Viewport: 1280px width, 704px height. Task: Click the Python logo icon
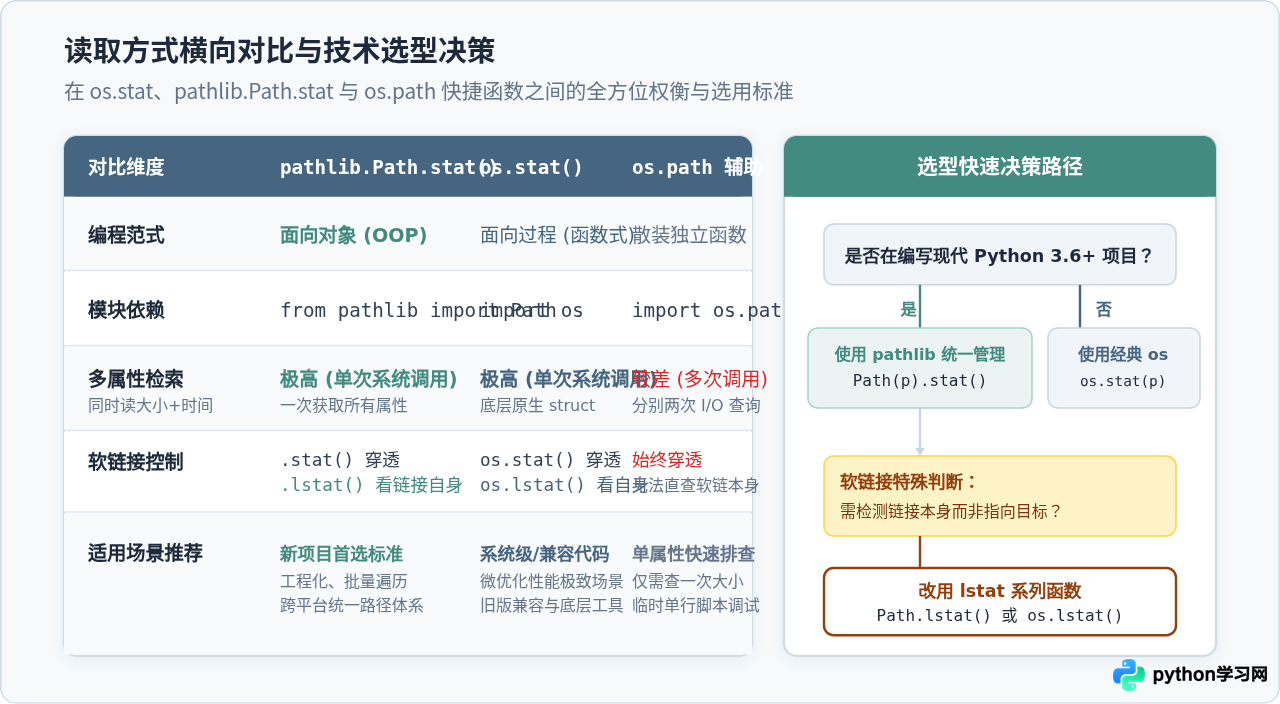(1129, 675)
